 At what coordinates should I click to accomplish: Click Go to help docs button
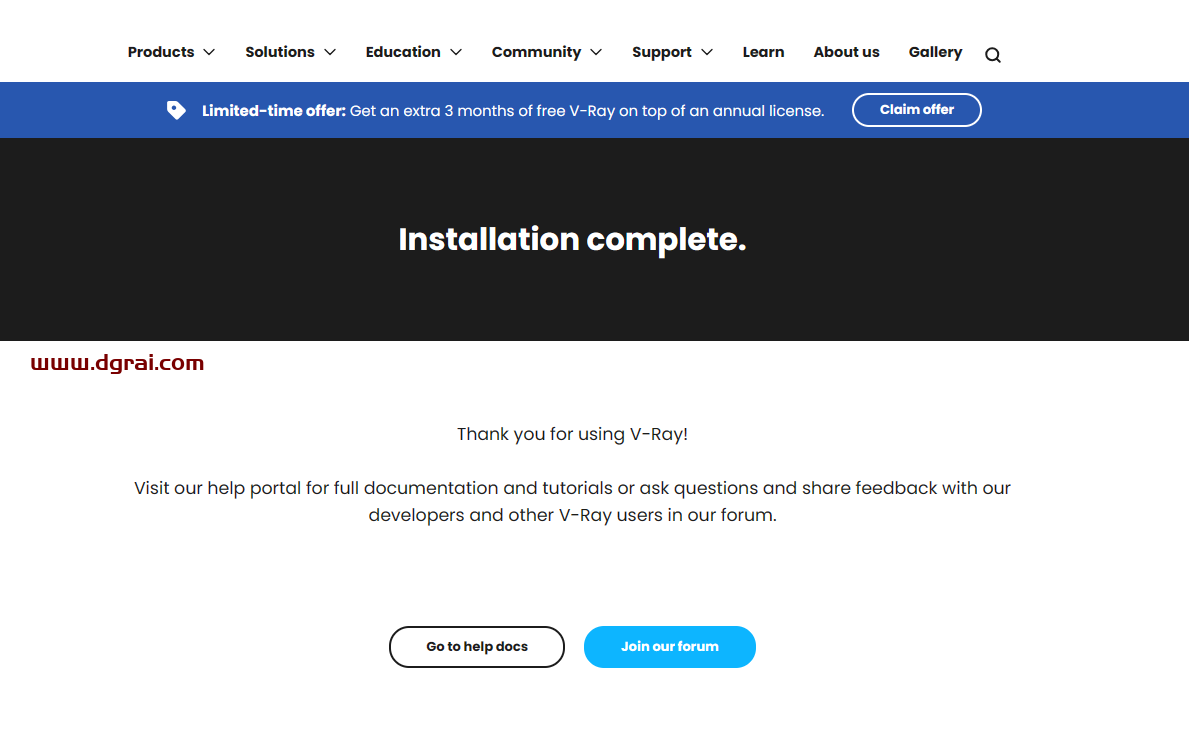477,647
